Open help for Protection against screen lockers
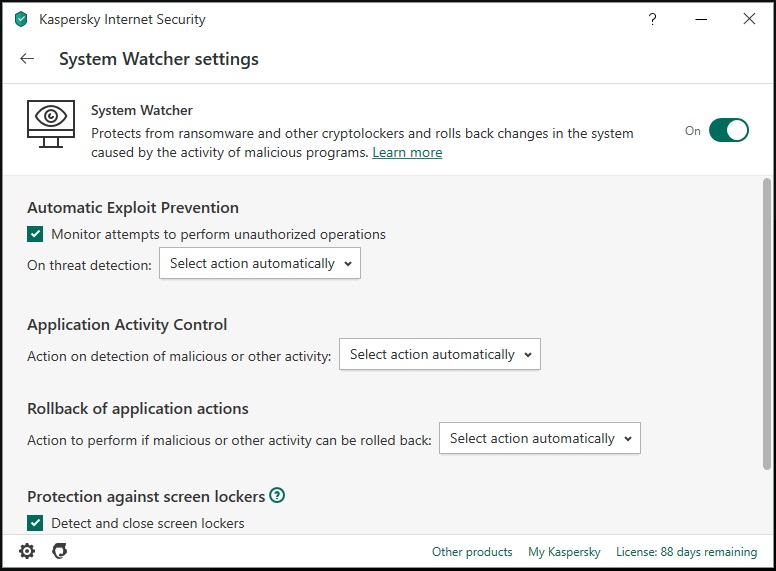Viewport: 776px width, 571px height. [x=277, y=495]
